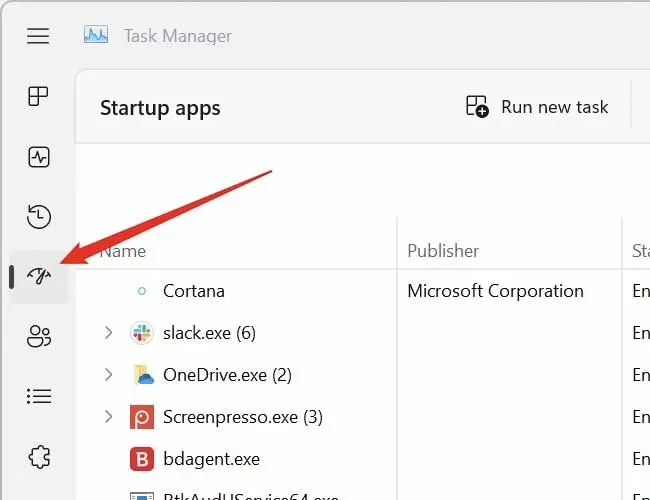Open the App history page icon
This screenshot has height=500, width=650.
(x=38, y=217)
